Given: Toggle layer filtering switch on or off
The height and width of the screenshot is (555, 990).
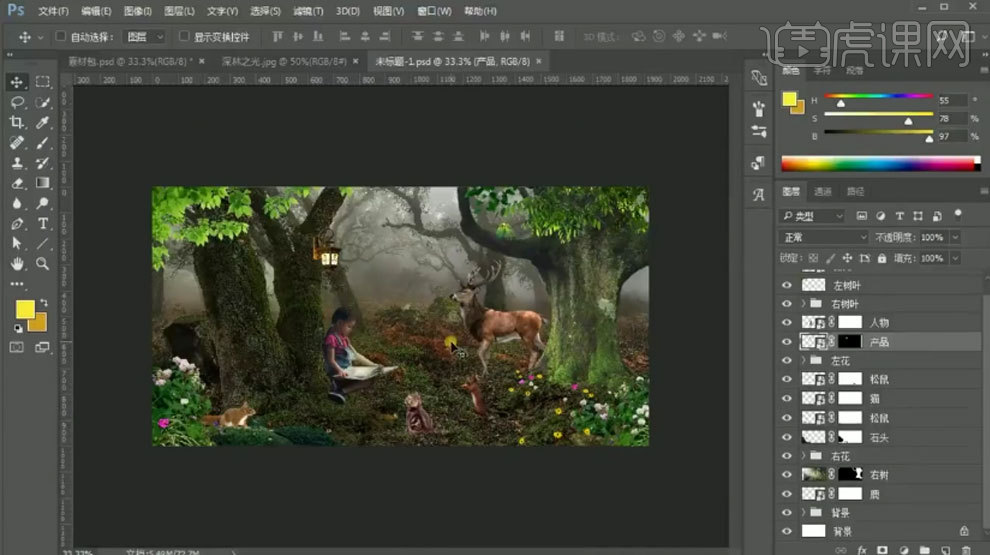Looking at the screenshot, I should (958, 214).
